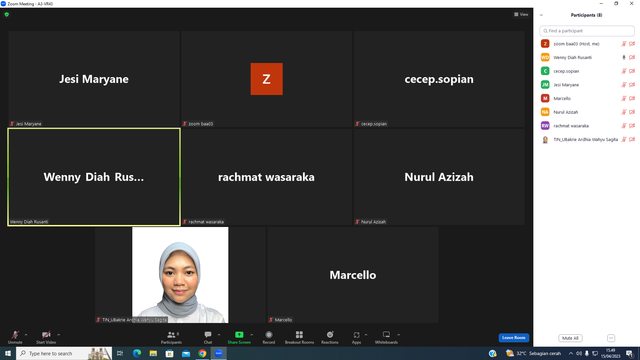Unmute the microphone in the Zoom toolbar

(x=15, y=337)
